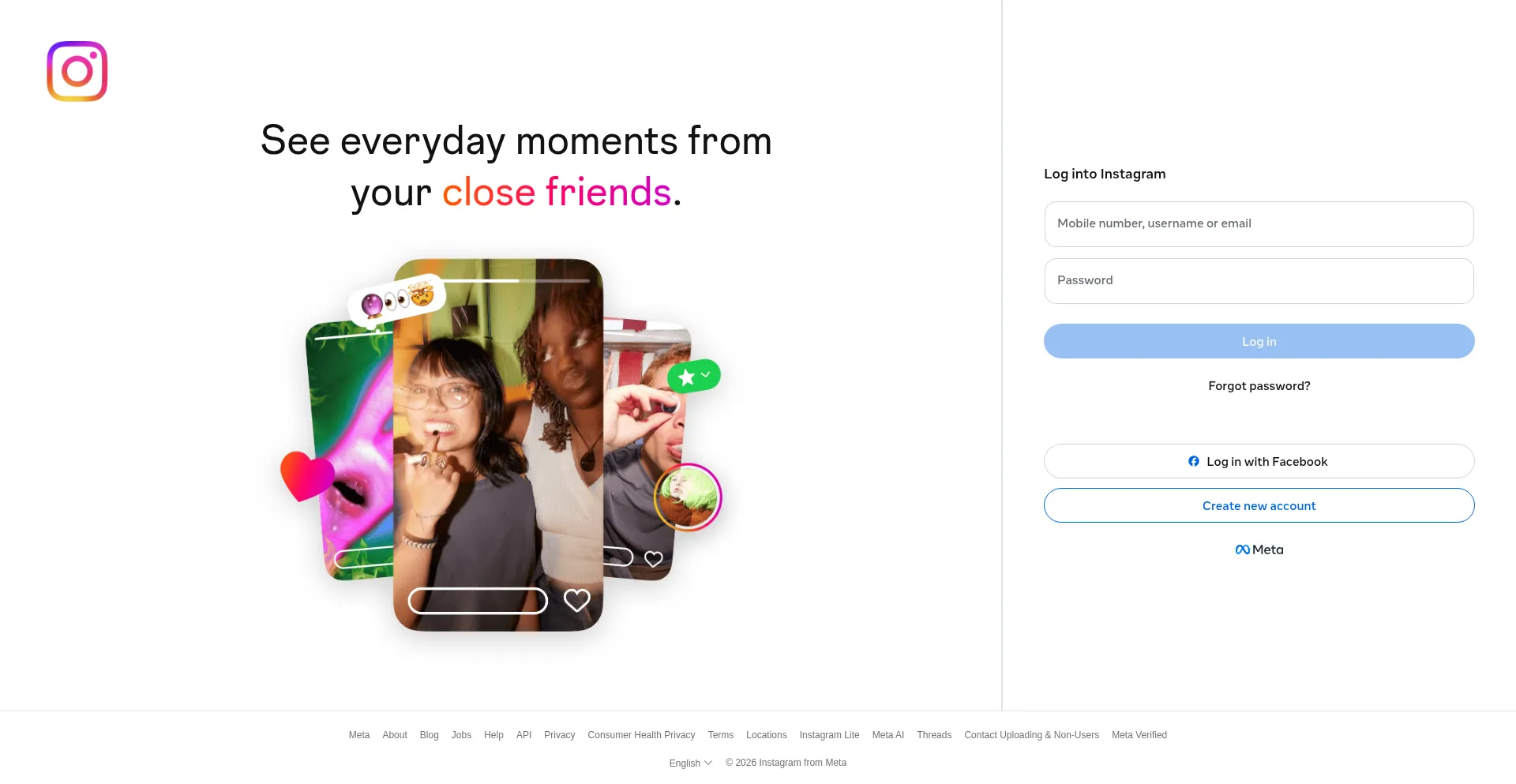Open the Forgot password? link
1516x784 pixels.
[1259, 386]
